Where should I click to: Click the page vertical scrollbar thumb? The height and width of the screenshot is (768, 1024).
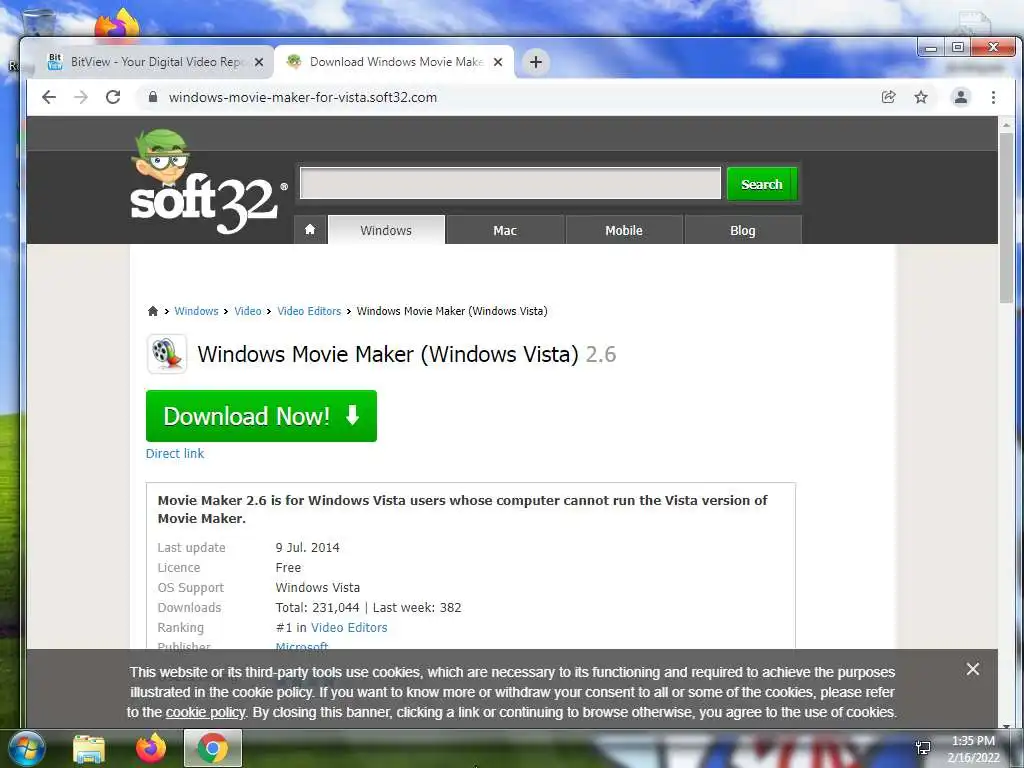(x=1006, y=217)
